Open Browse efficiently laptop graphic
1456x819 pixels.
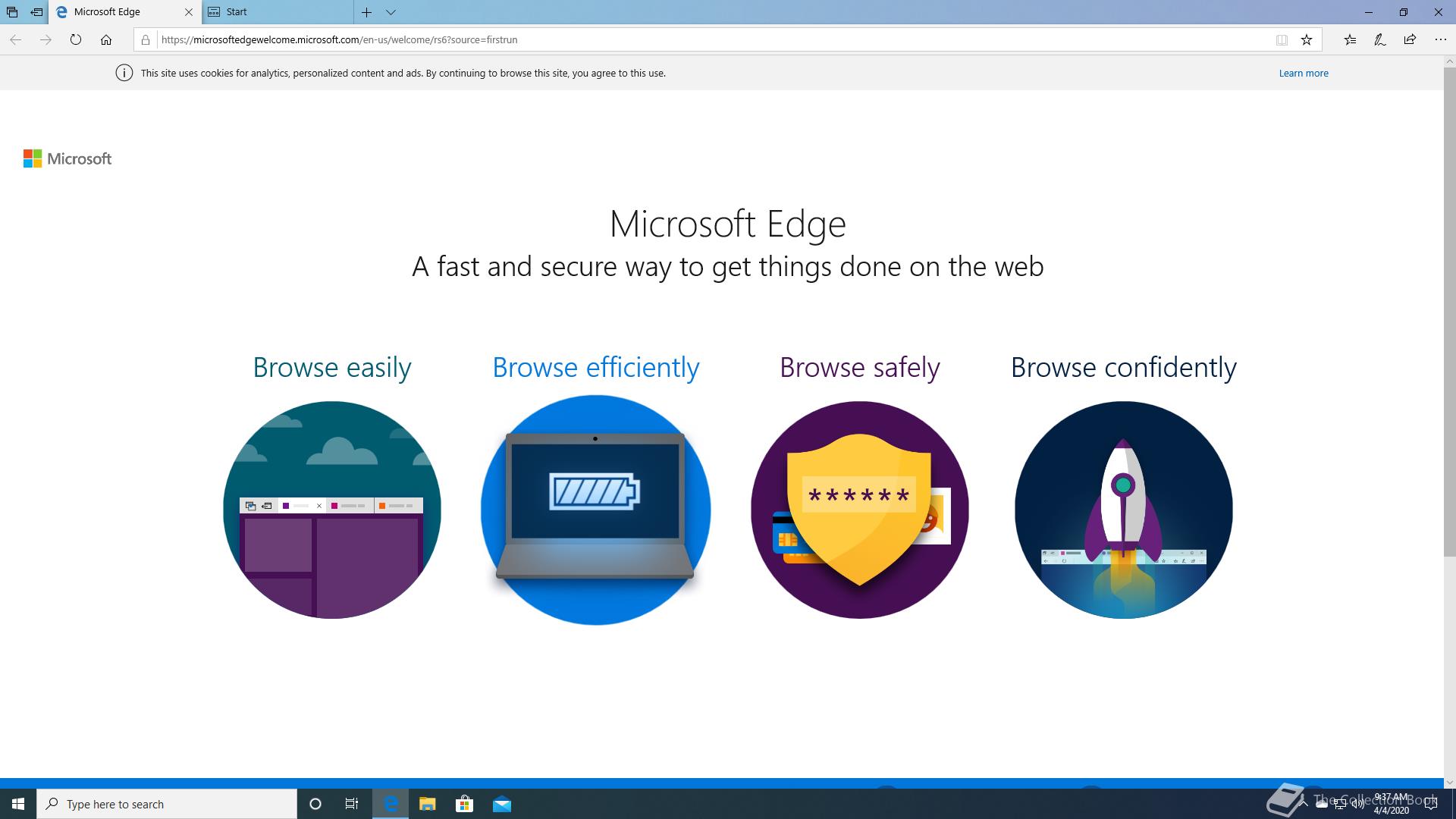coord(595,510)
